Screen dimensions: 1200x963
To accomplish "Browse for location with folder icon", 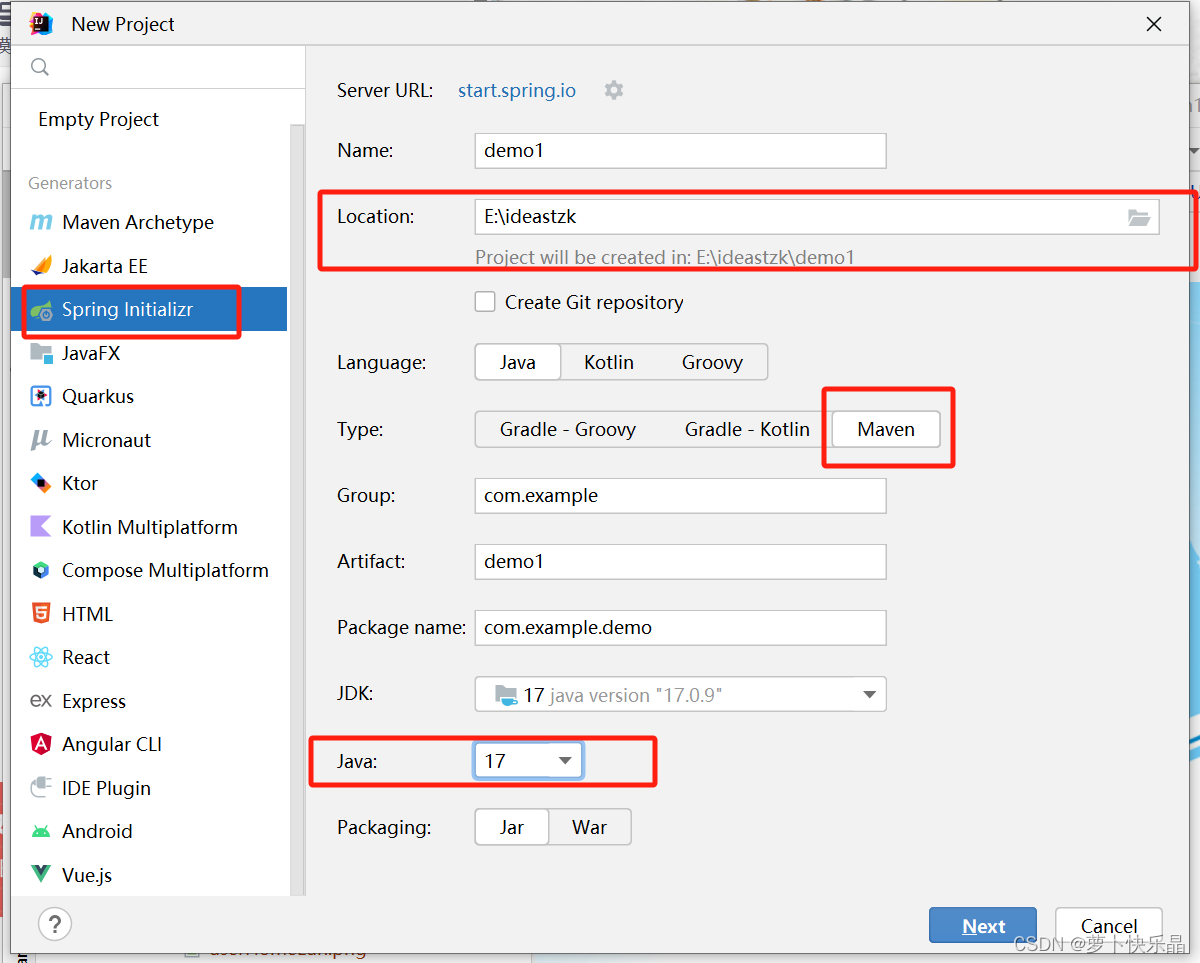I will coord(1139,217).
